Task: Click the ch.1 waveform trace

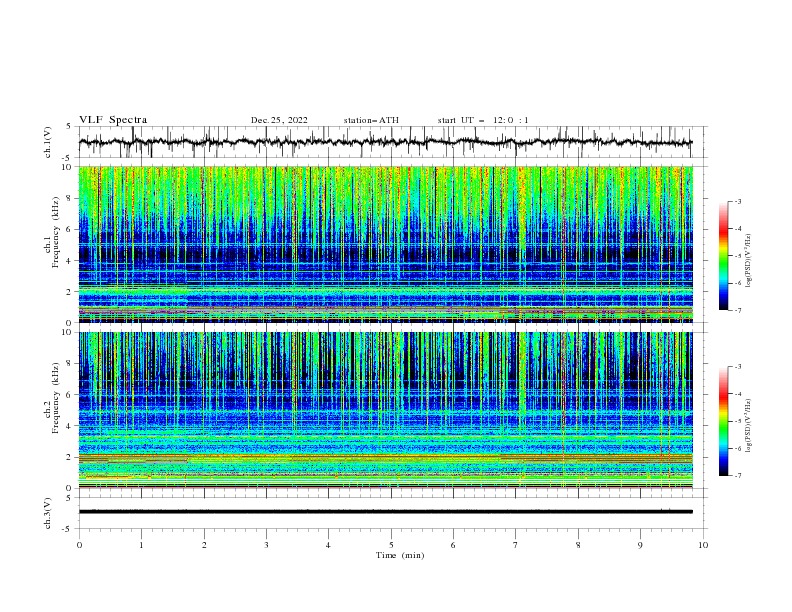Action: tap(385, 142)
